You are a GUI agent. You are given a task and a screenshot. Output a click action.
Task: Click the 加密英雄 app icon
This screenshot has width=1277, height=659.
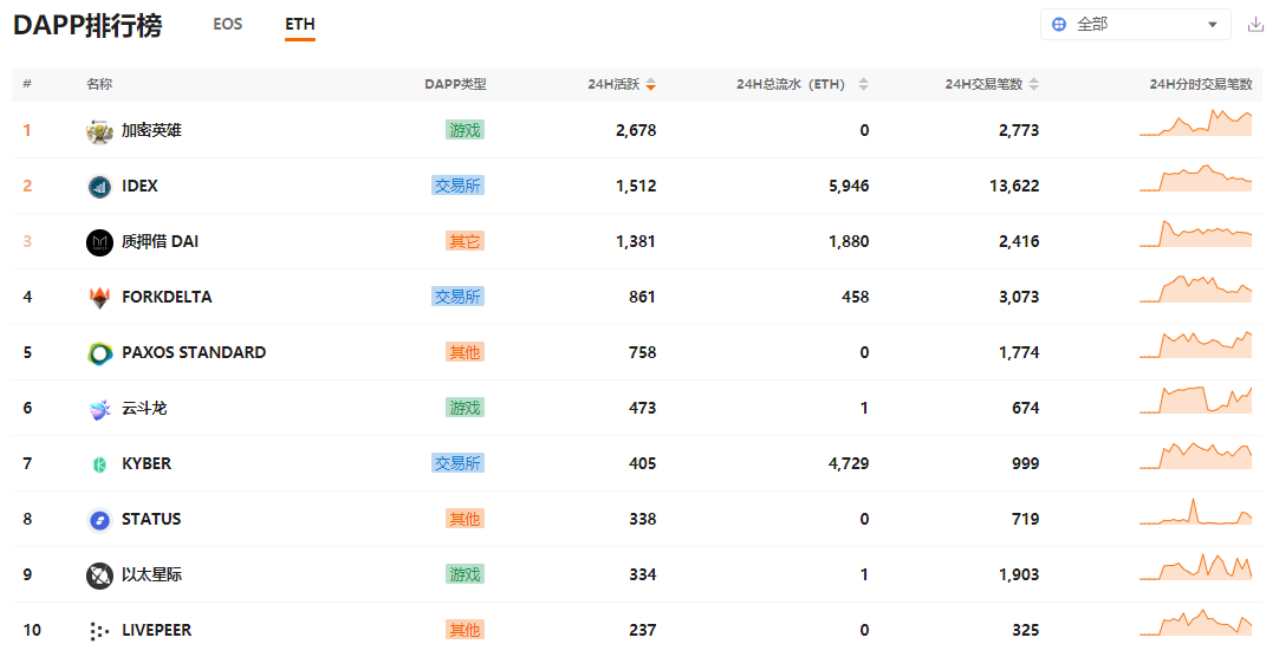point(99,131)
